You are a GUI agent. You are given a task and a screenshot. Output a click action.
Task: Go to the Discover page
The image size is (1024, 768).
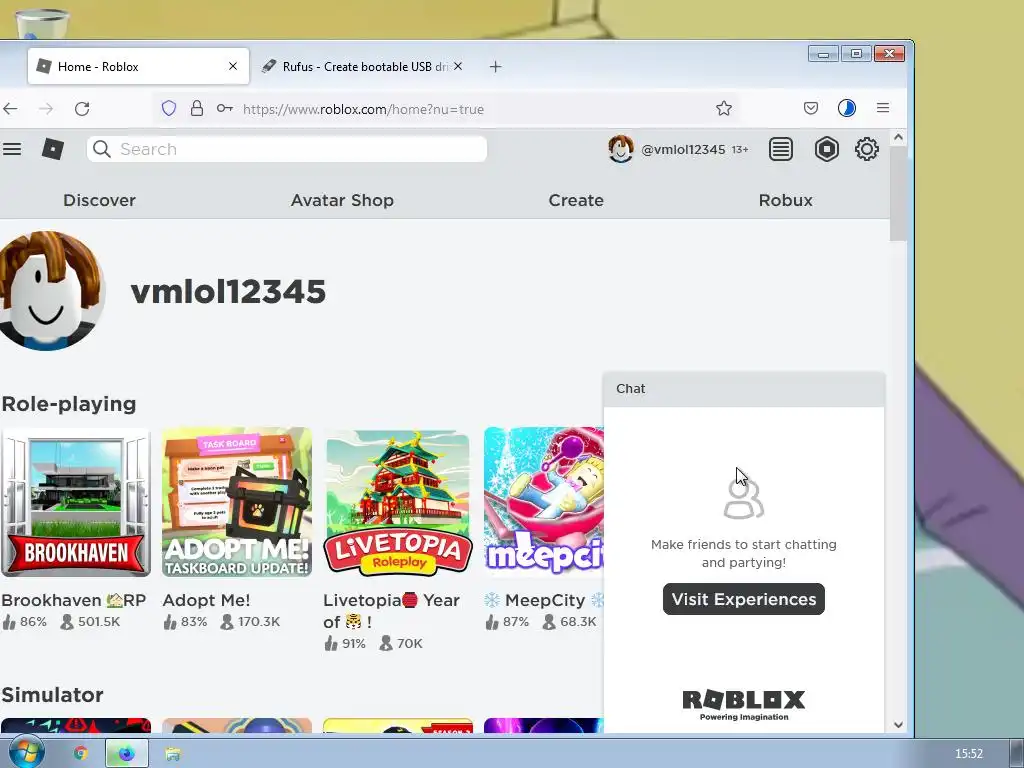99,200
